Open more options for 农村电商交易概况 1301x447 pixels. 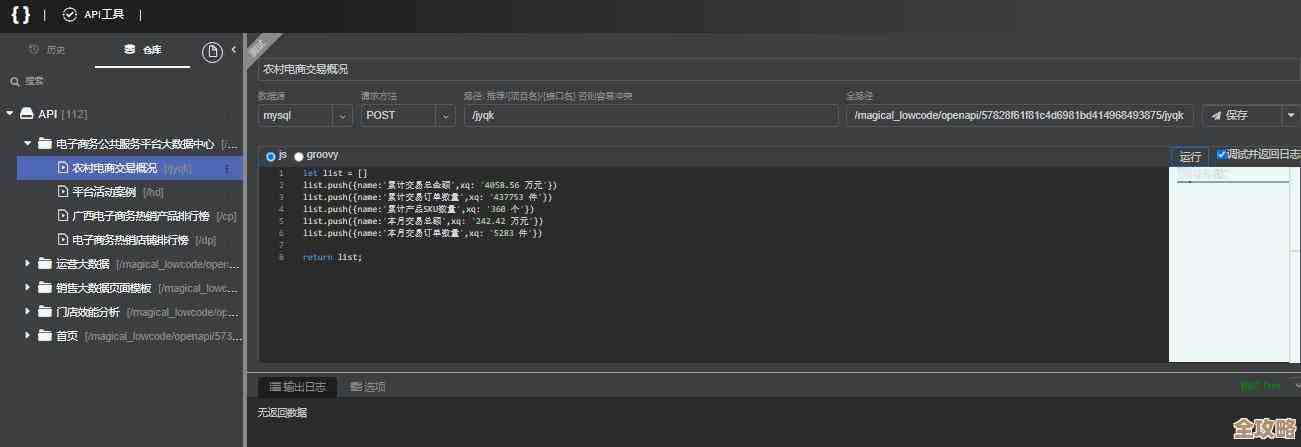(x=227, y=168)
